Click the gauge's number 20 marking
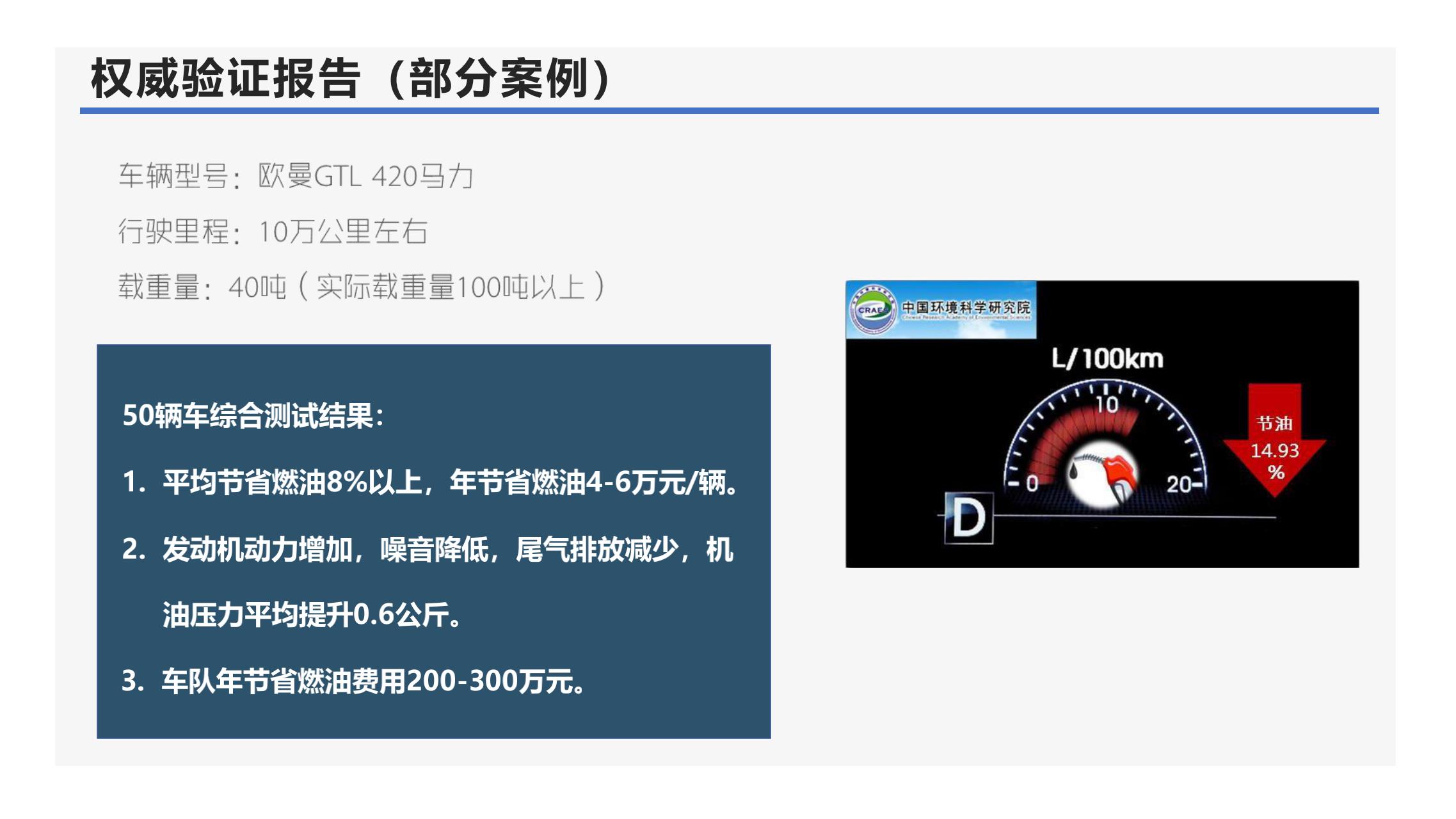Viewport: 1456px width, 819px height. coord(1179,484)
